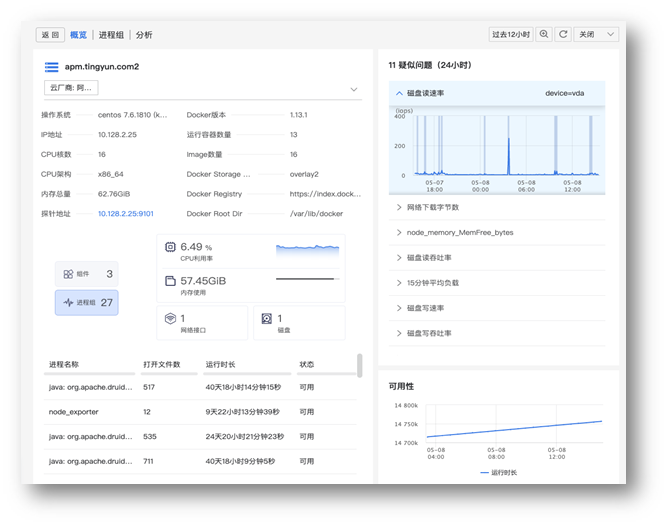668x526 pixels.
Task: Open the 过去12小时 time range selector
Action: 511,34
